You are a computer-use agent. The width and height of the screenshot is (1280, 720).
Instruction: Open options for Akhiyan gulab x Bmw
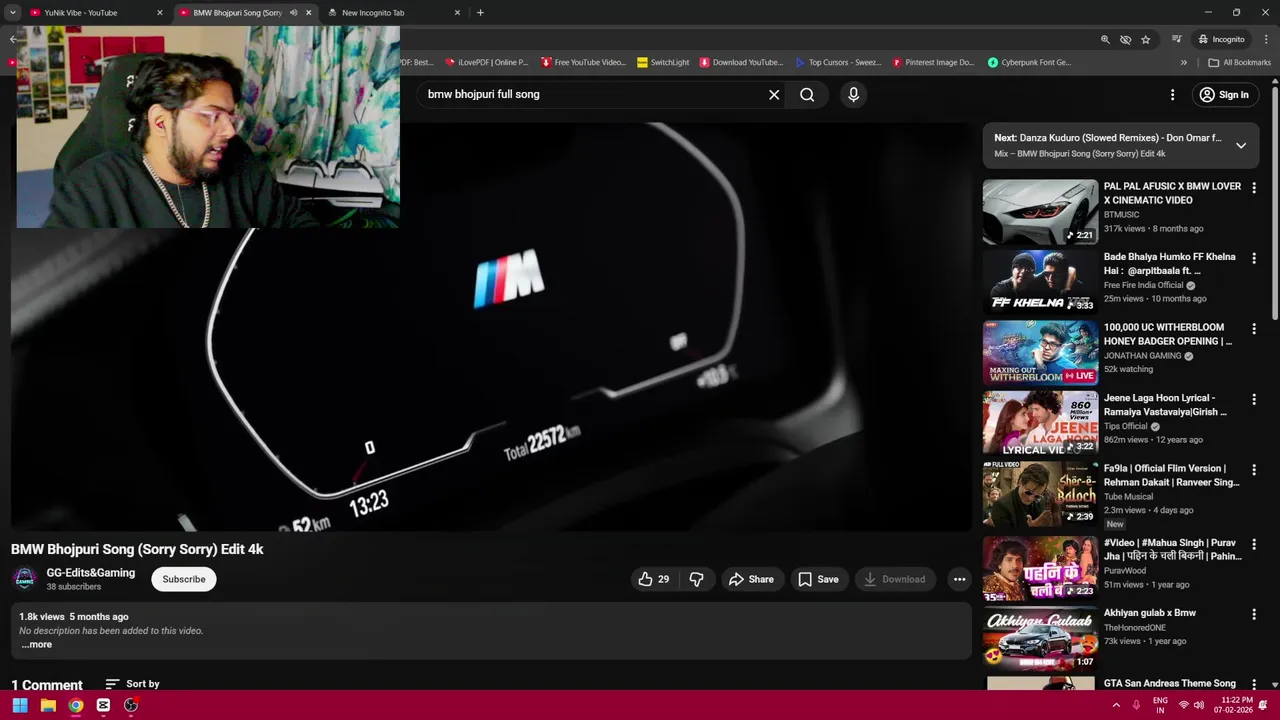click(1254, 615)
